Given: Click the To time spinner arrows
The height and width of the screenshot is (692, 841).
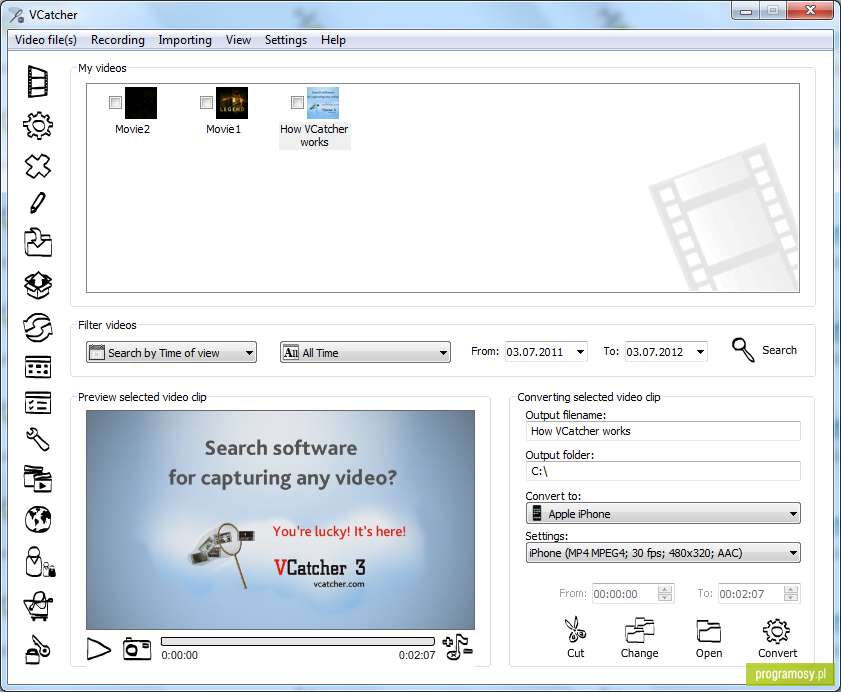Looking at the screenshot, I should tap(791, 594).
